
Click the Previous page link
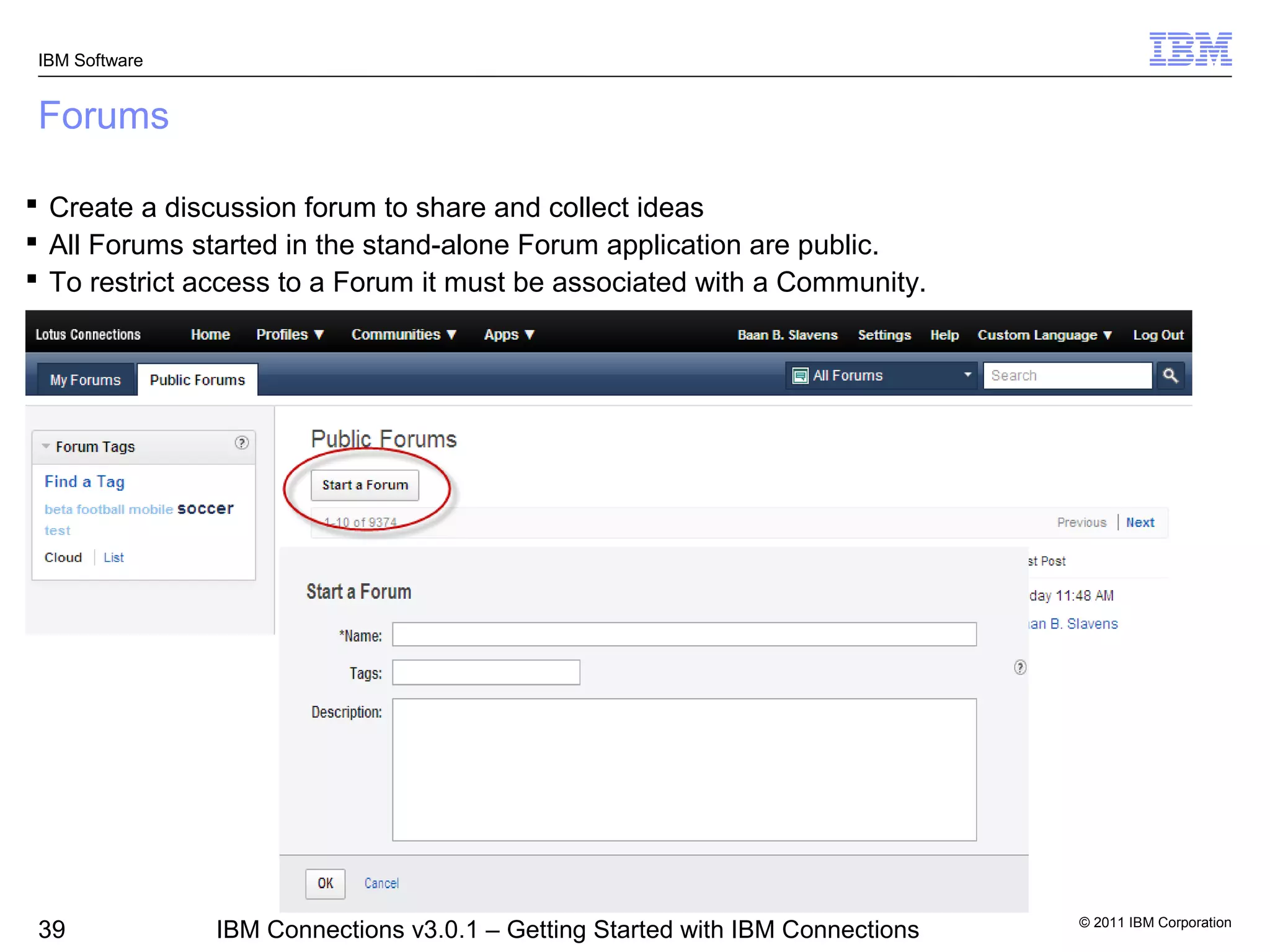point(1081,522)
